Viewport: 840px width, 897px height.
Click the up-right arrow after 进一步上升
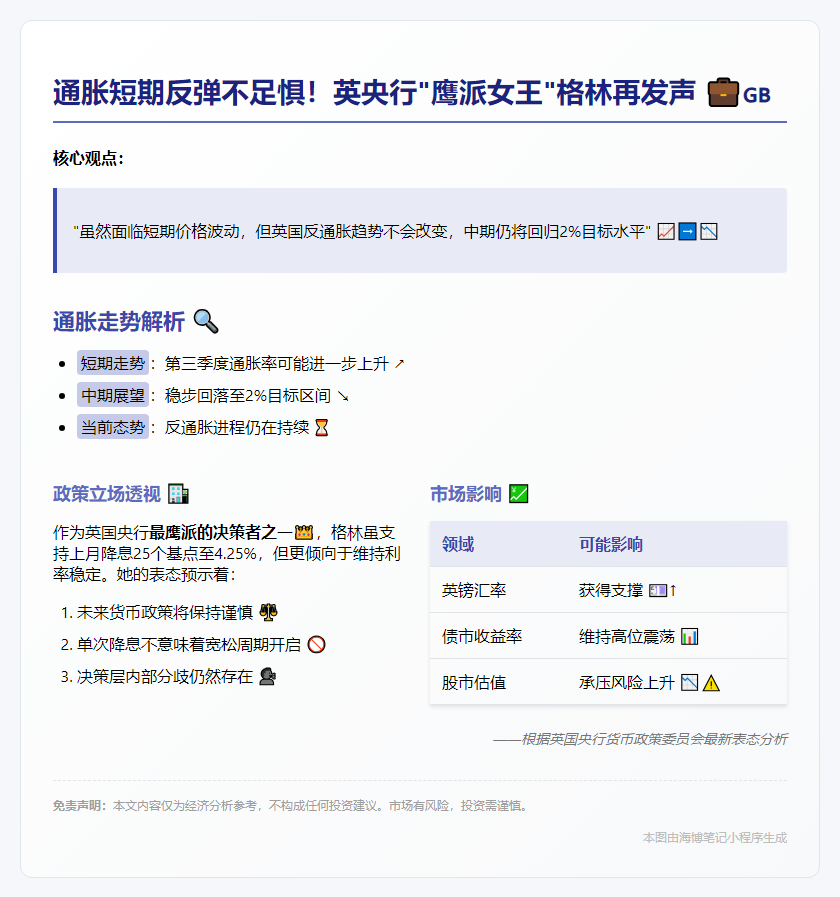399,363
